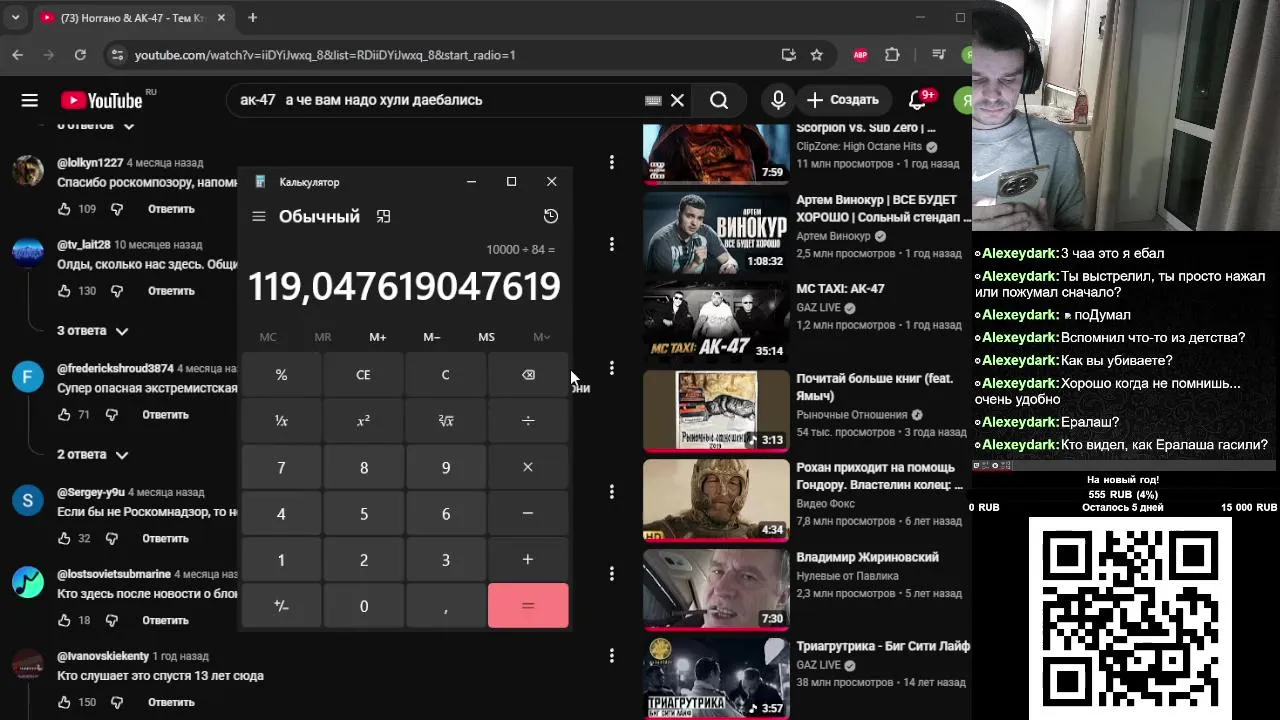Click calculator decimal comma key

pos(446,606)
